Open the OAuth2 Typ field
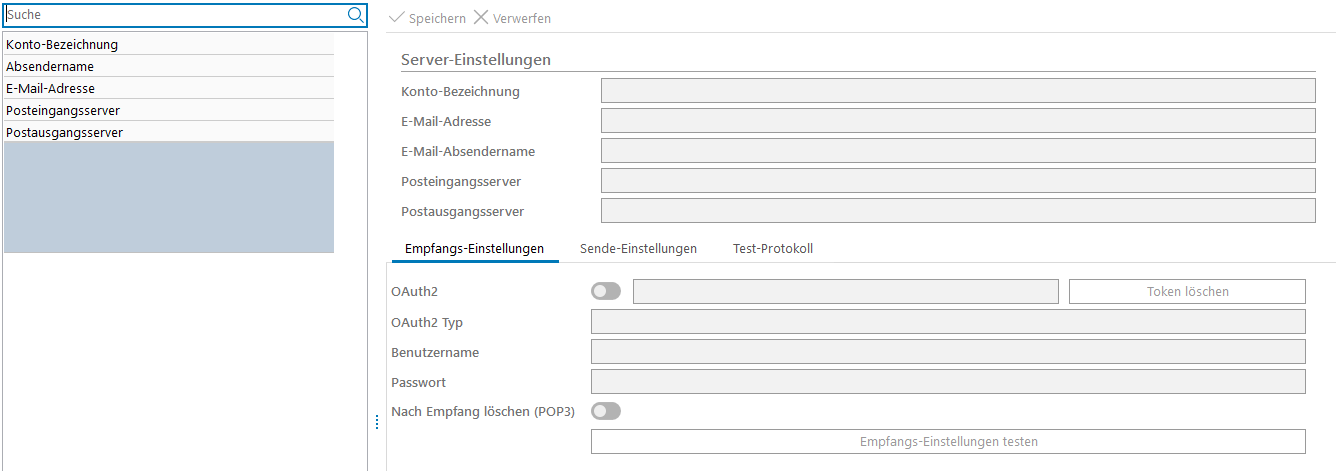The height and width of the screenshot is (471, 1336). (x=948, y=322)
